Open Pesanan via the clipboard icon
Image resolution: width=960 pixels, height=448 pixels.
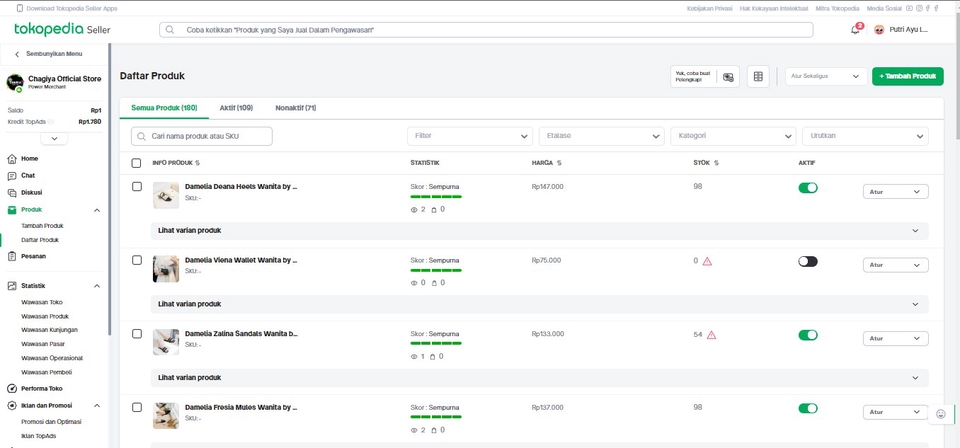[x=12, y=256]
